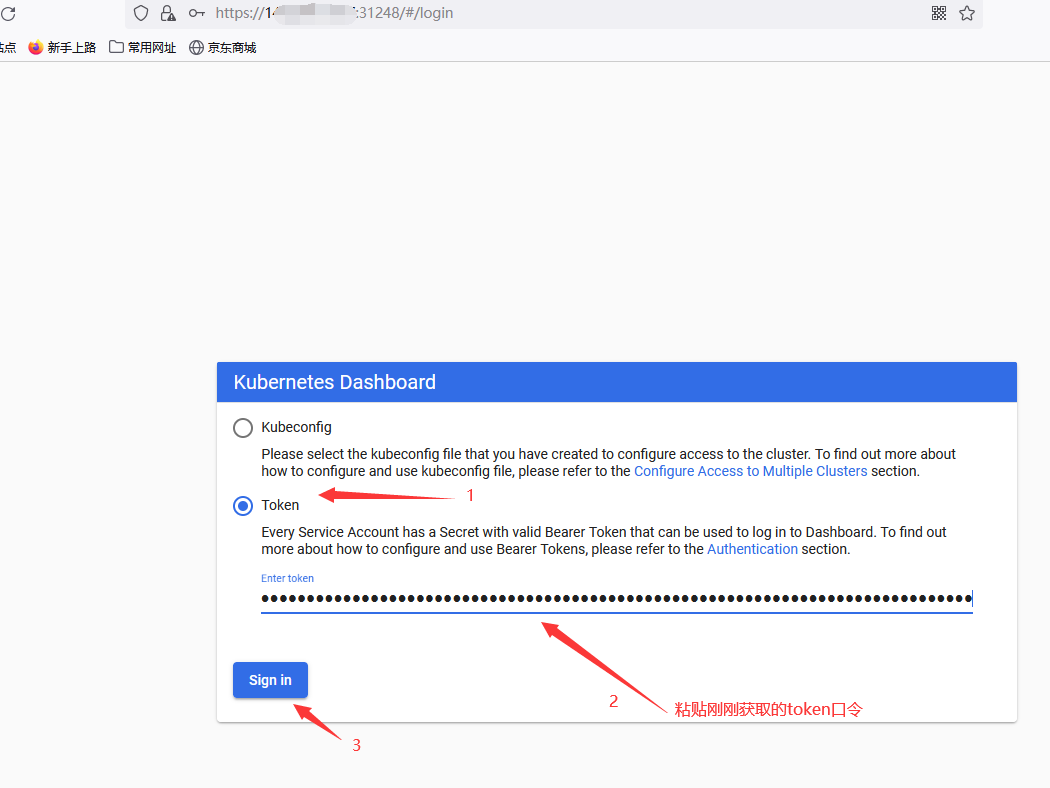
Task: Open the 京东商城 bookmark
Action: tap(223, 48)
